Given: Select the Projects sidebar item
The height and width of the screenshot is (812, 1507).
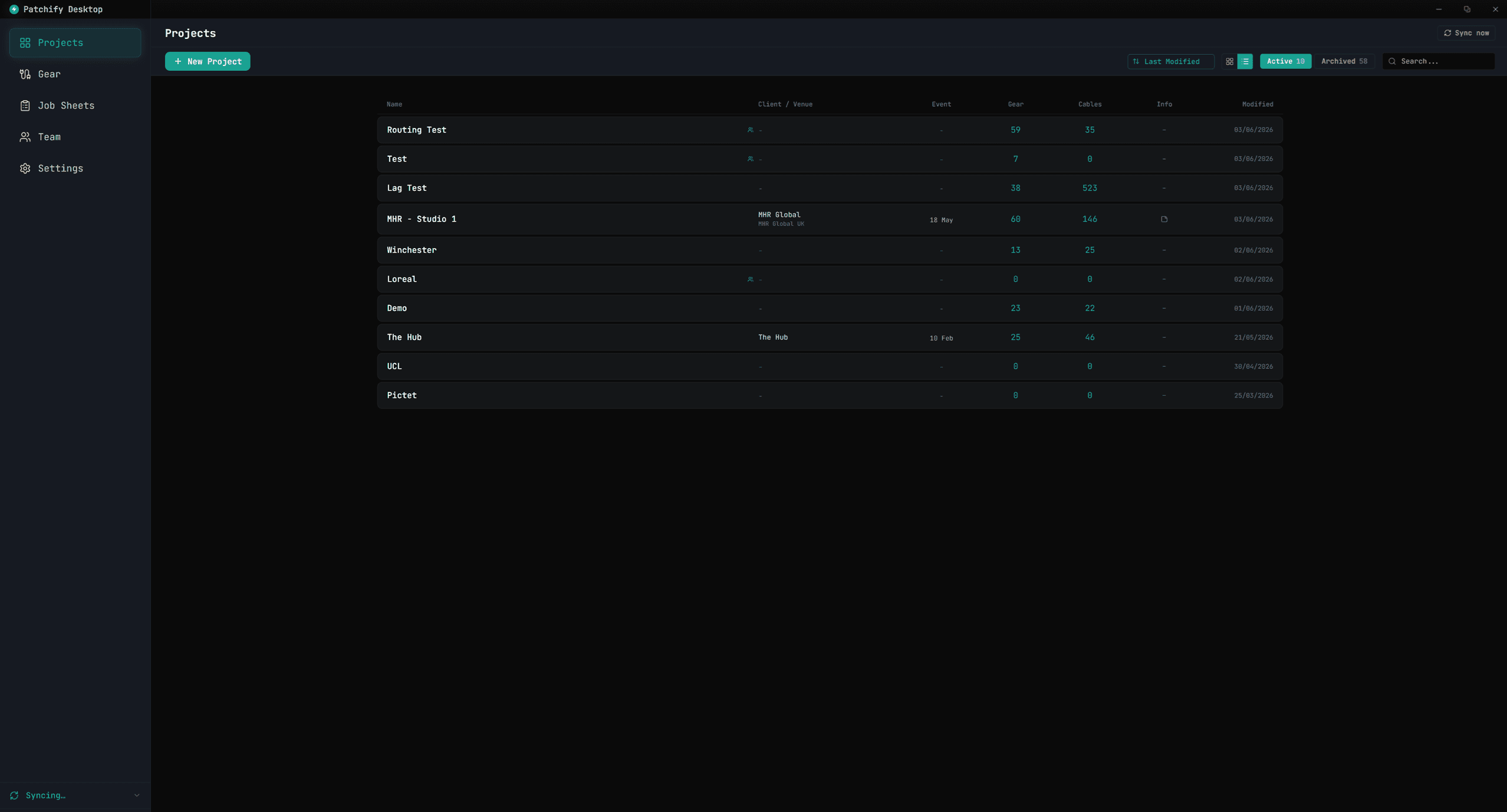Looking at the screenshot, I should 75,42.
